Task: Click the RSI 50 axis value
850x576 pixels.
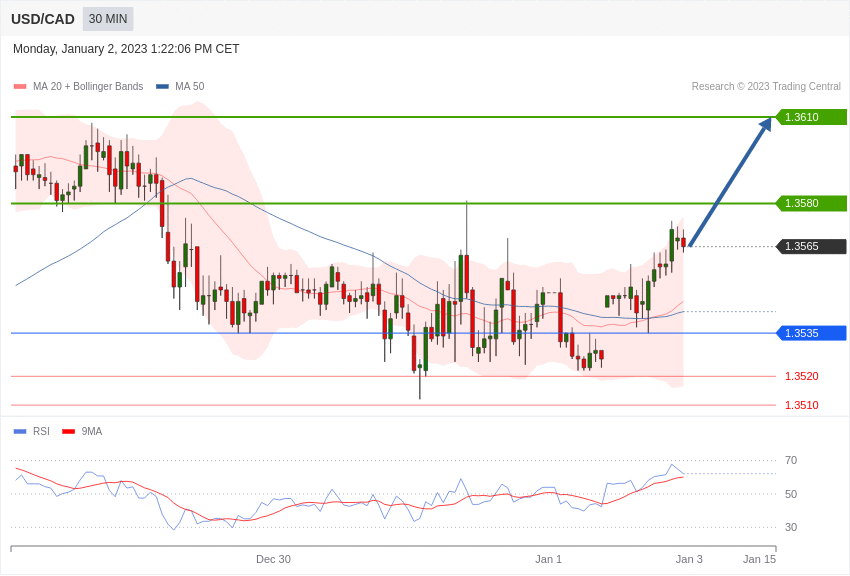Action: (791, 494)
